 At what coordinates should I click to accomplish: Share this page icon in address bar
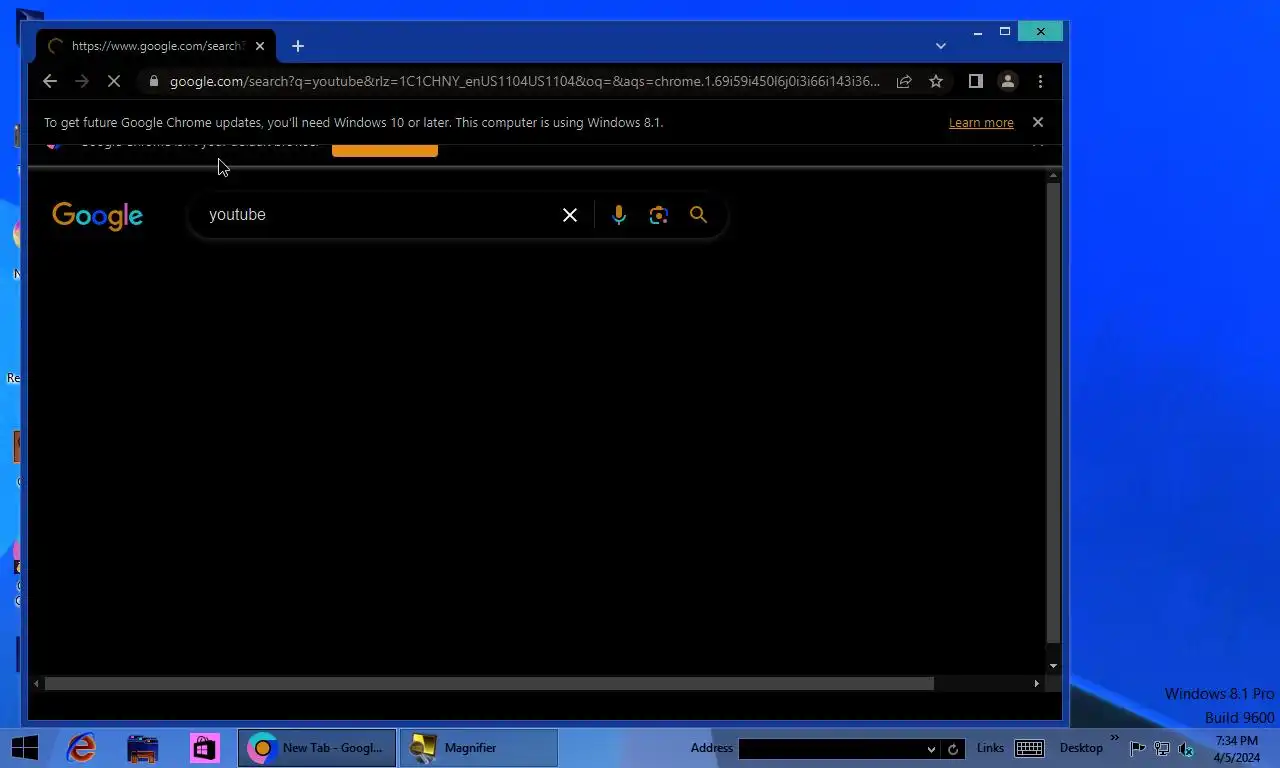(x=904, y=81)
